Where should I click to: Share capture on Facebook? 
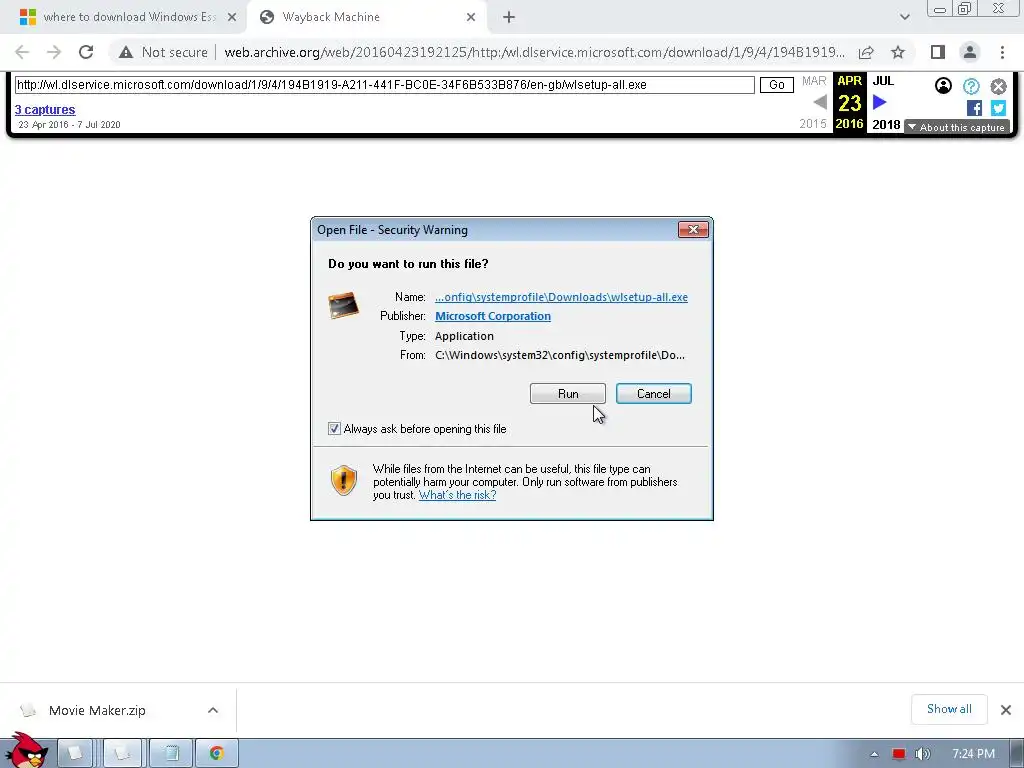[974, 108]
